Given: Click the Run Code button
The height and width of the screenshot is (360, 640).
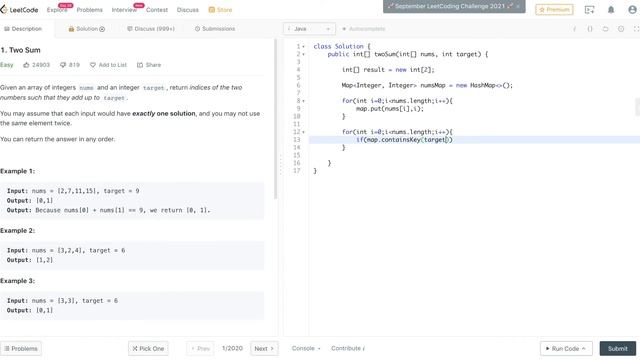Looking at the screenshot, I should pos(566,349).
